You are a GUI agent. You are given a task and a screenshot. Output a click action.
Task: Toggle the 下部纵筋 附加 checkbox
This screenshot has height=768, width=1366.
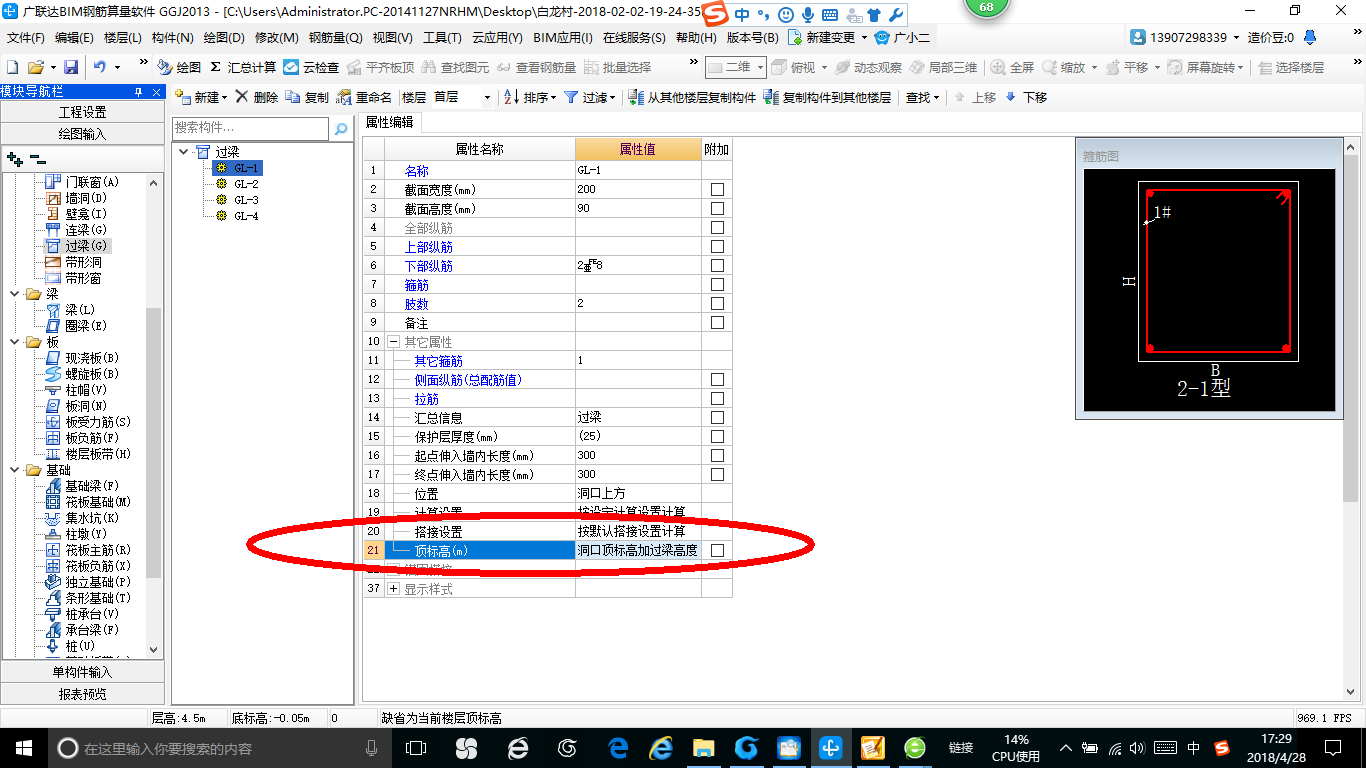point(717,266)
